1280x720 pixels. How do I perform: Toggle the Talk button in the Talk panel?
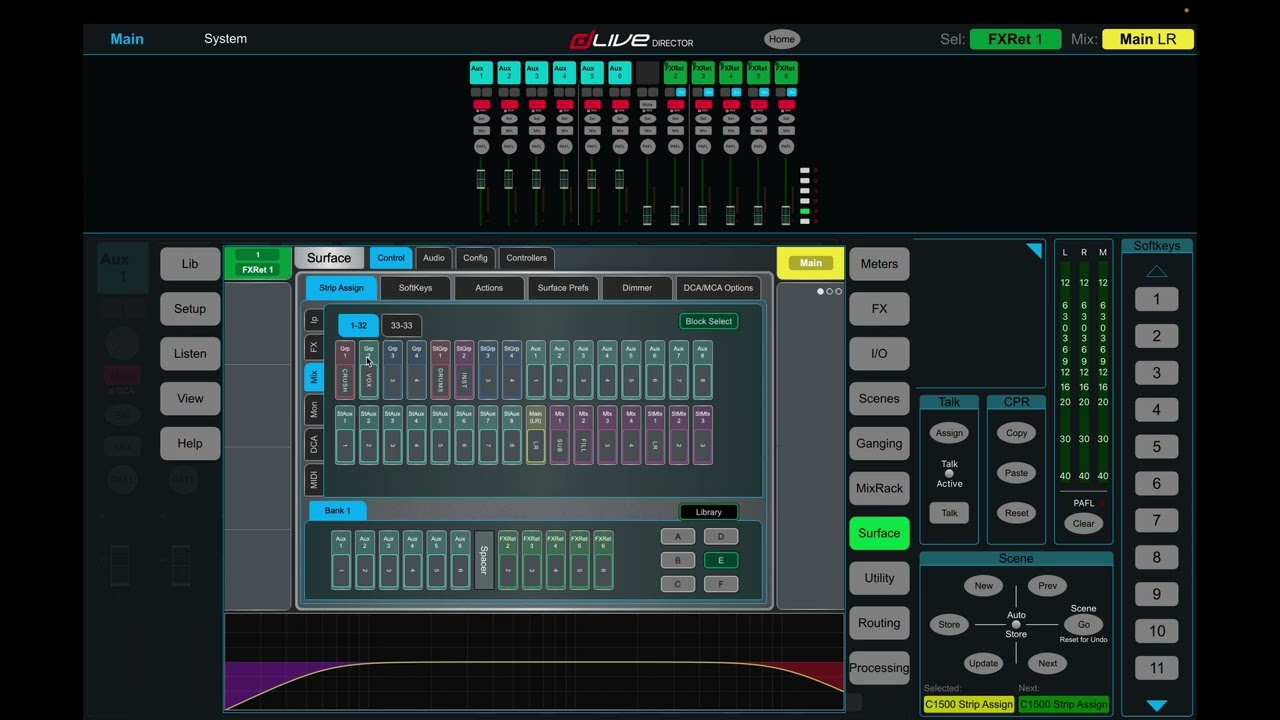pos(949,513)
